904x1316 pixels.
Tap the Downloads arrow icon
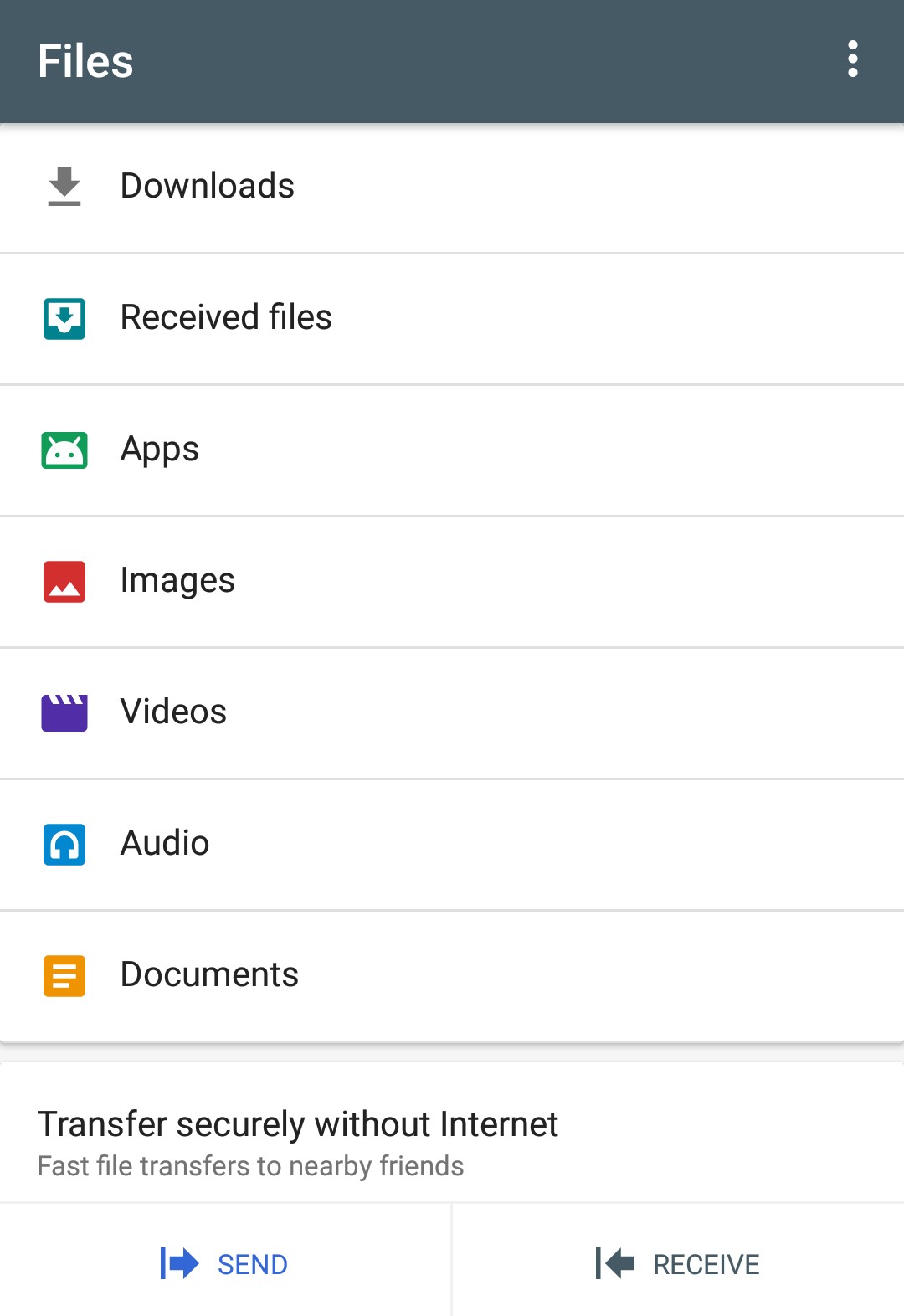pyautogui.click(x=64, y=186)
